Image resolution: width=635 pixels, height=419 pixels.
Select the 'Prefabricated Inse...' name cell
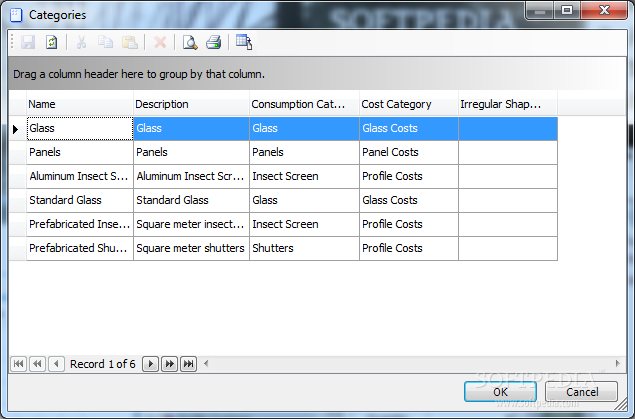80,224
